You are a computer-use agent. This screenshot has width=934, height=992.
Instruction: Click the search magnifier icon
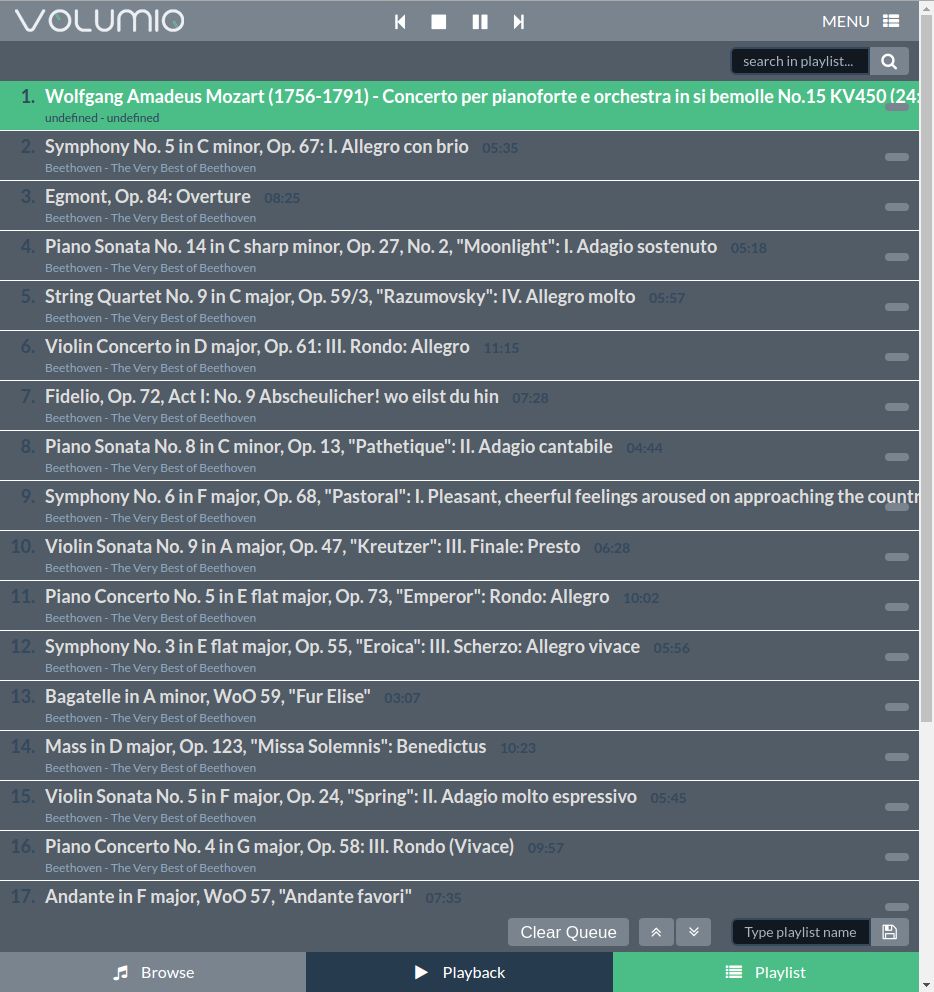[889, 61]
